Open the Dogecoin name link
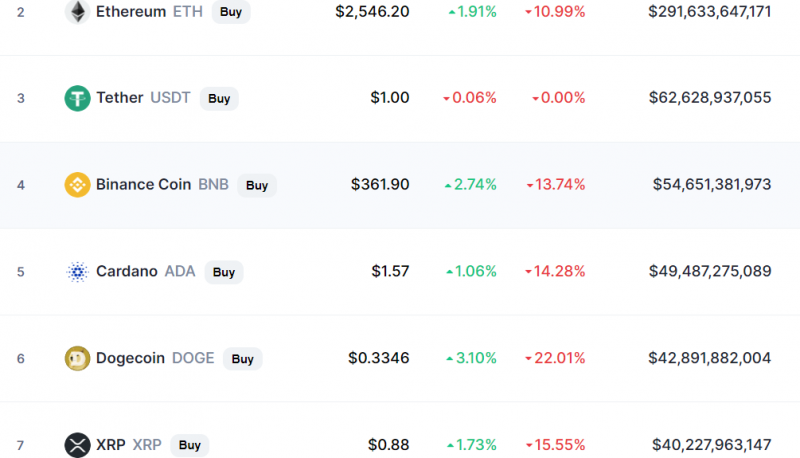 pyautogui.click(x=131, y=358)
